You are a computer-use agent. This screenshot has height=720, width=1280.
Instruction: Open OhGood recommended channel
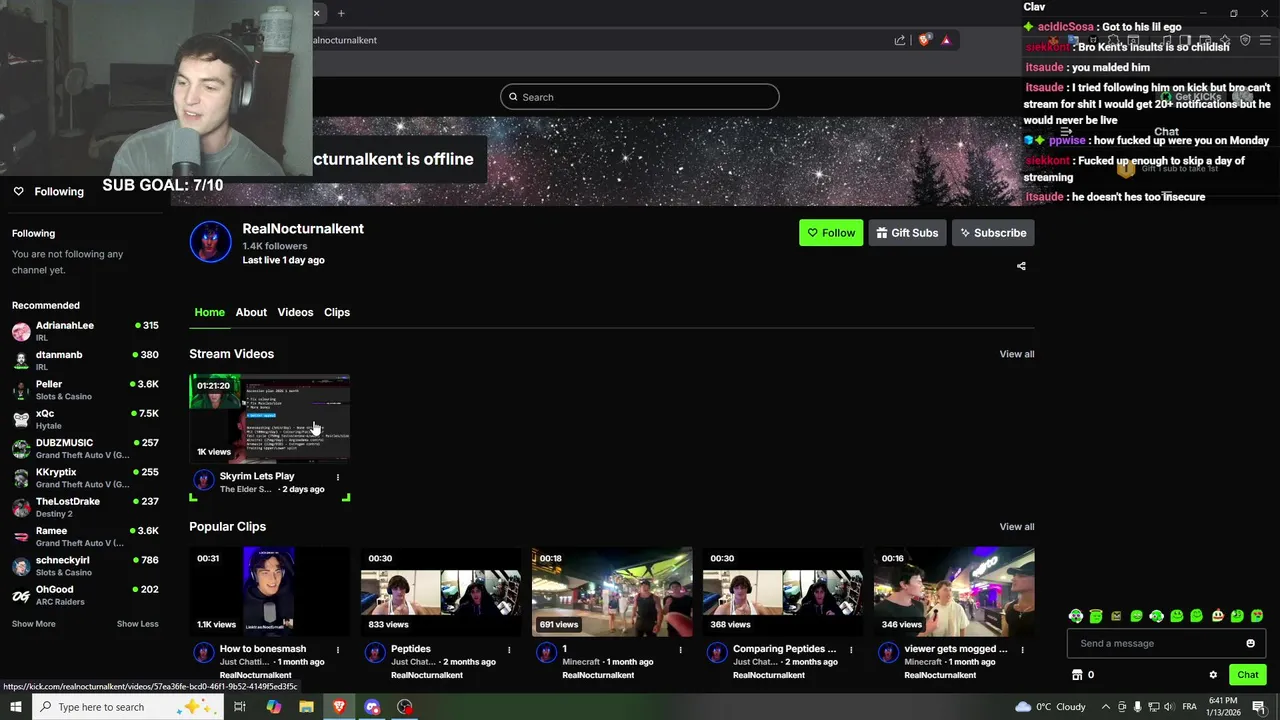85,595
